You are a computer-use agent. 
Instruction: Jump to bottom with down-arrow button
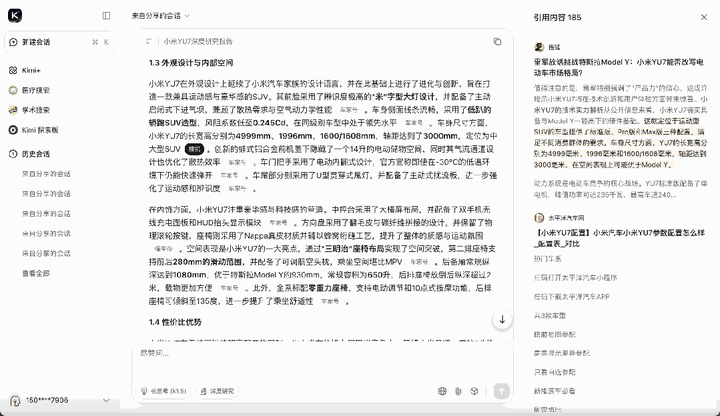(x=502, y=320)
